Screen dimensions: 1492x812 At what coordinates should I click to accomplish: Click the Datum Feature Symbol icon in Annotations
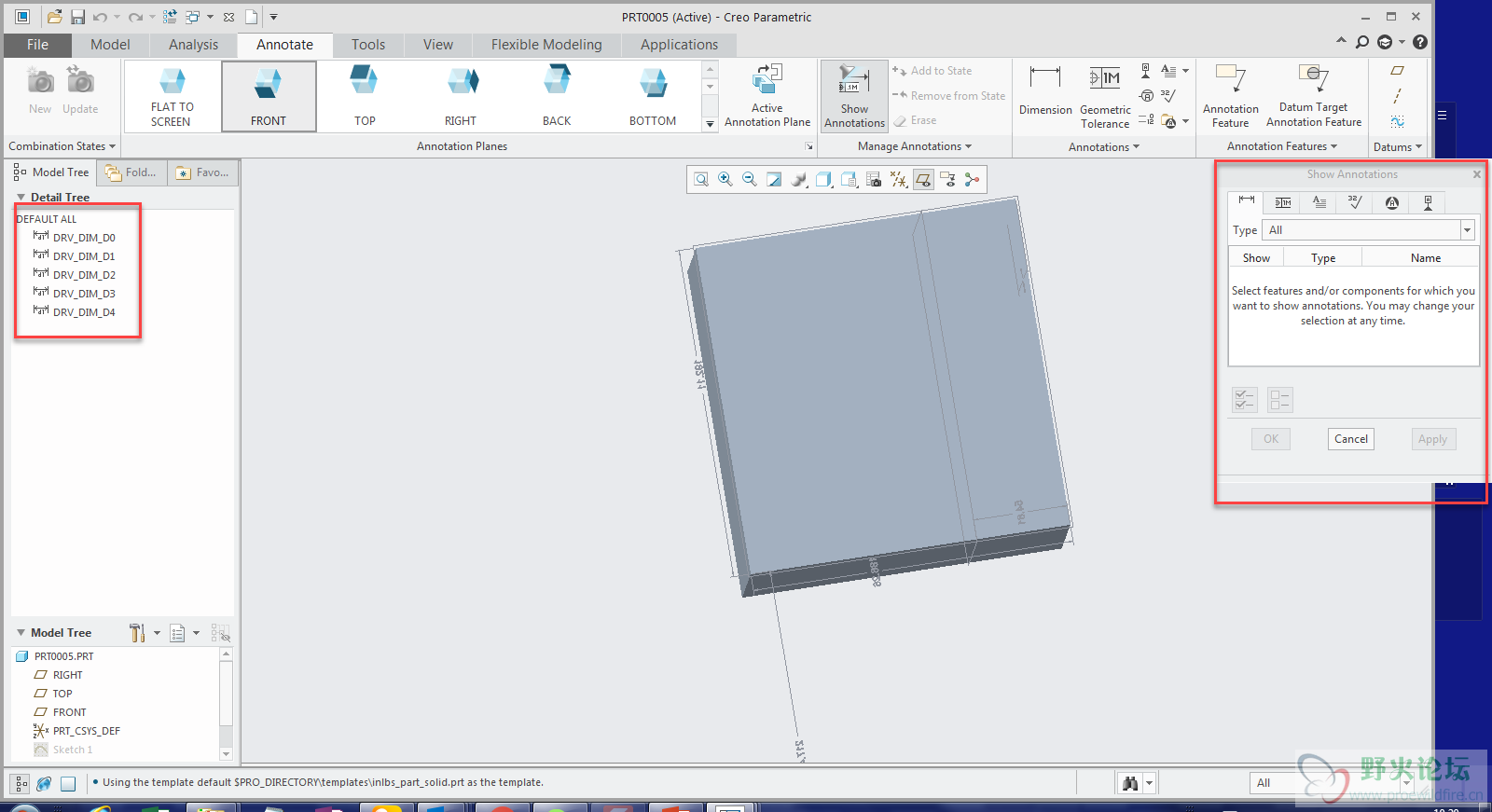coord(1146,71)
